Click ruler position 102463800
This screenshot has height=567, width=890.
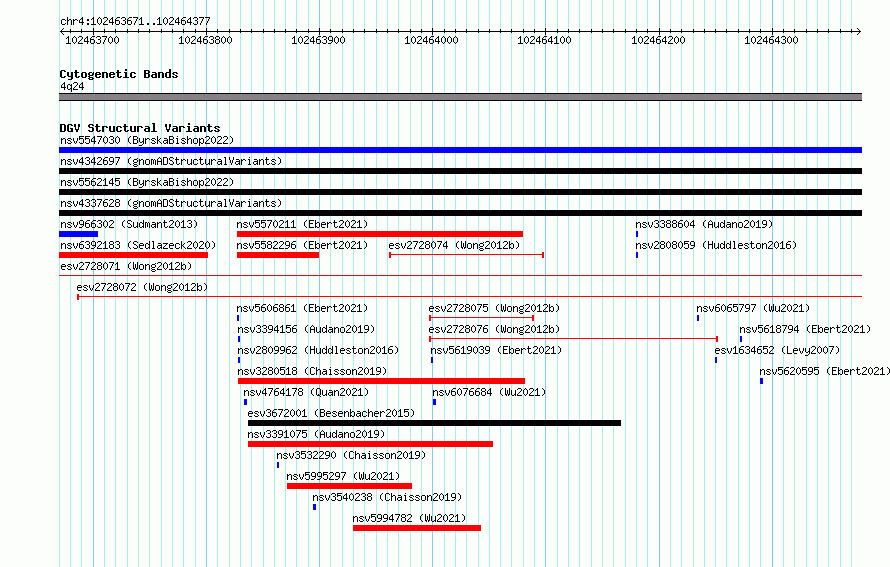click(x=205, y=40)
